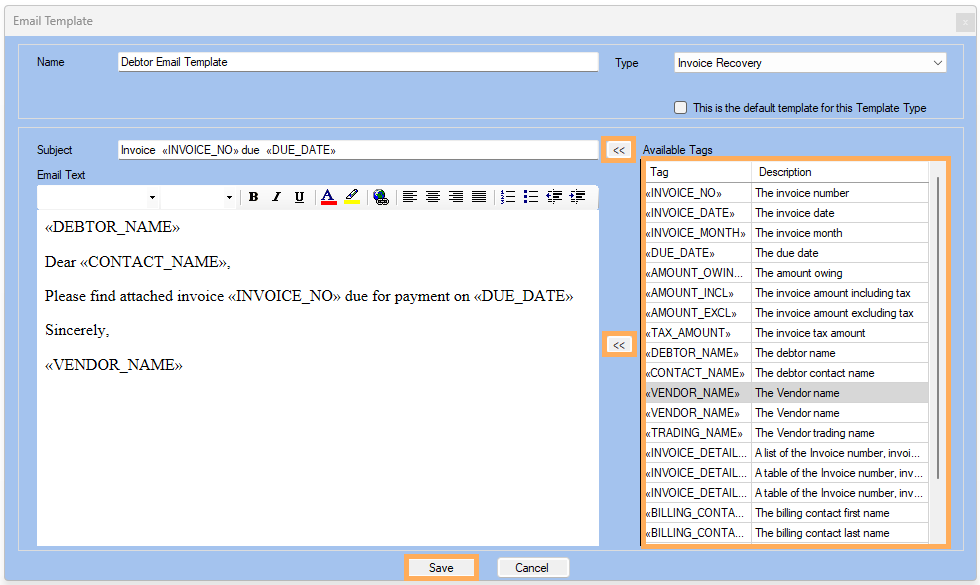Screen dimensions: 980x585
Task: Open the Type dropdown showing Invoice Recovery
Action: click(810, 63)
